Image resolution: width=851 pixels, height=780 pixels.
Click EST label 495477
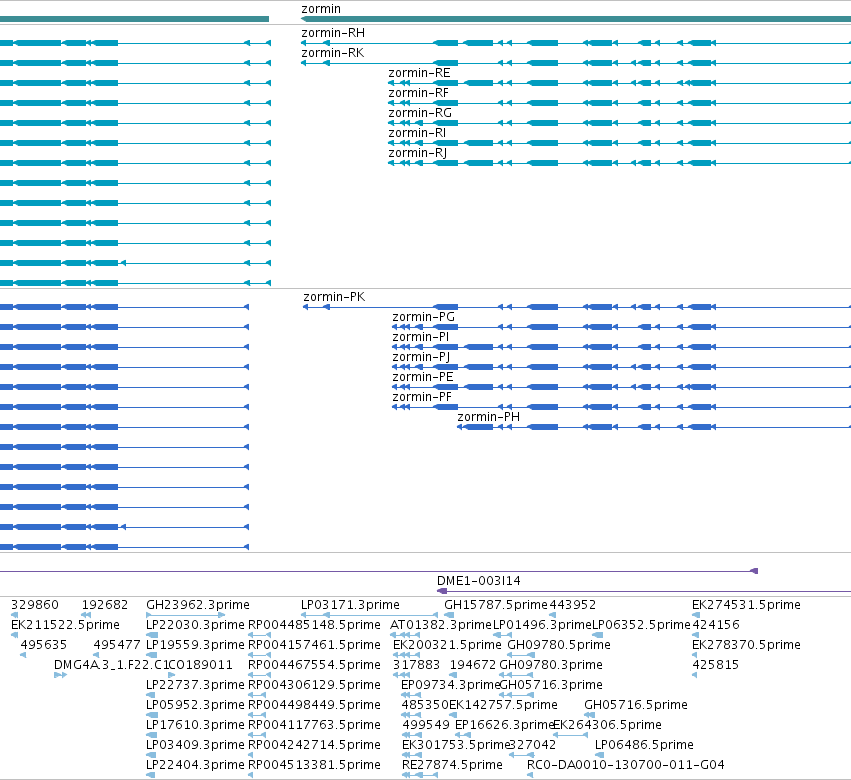click(x=117, y=645)
